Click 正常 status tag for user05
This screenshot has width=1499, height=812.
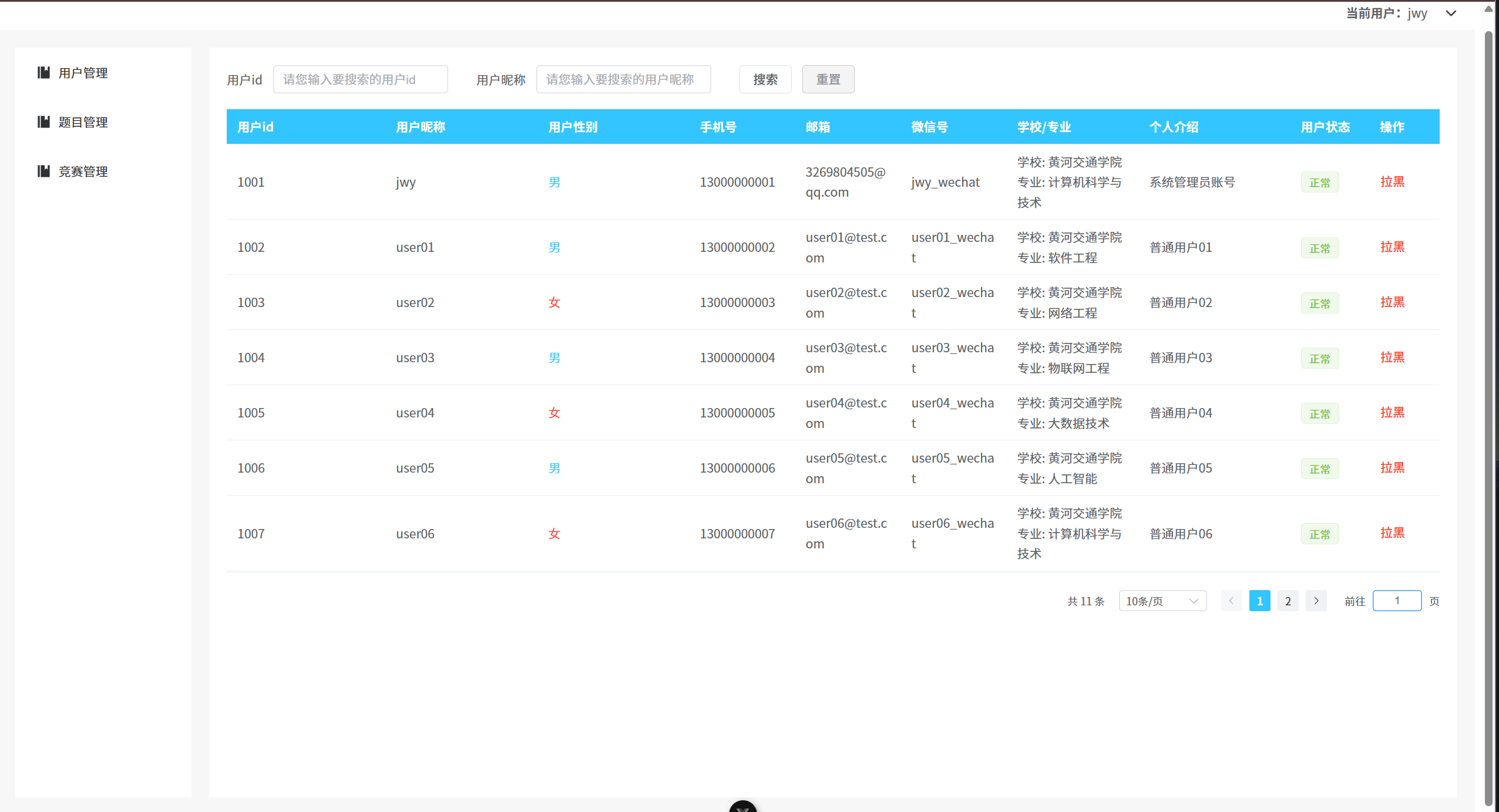click(1319, 468)
